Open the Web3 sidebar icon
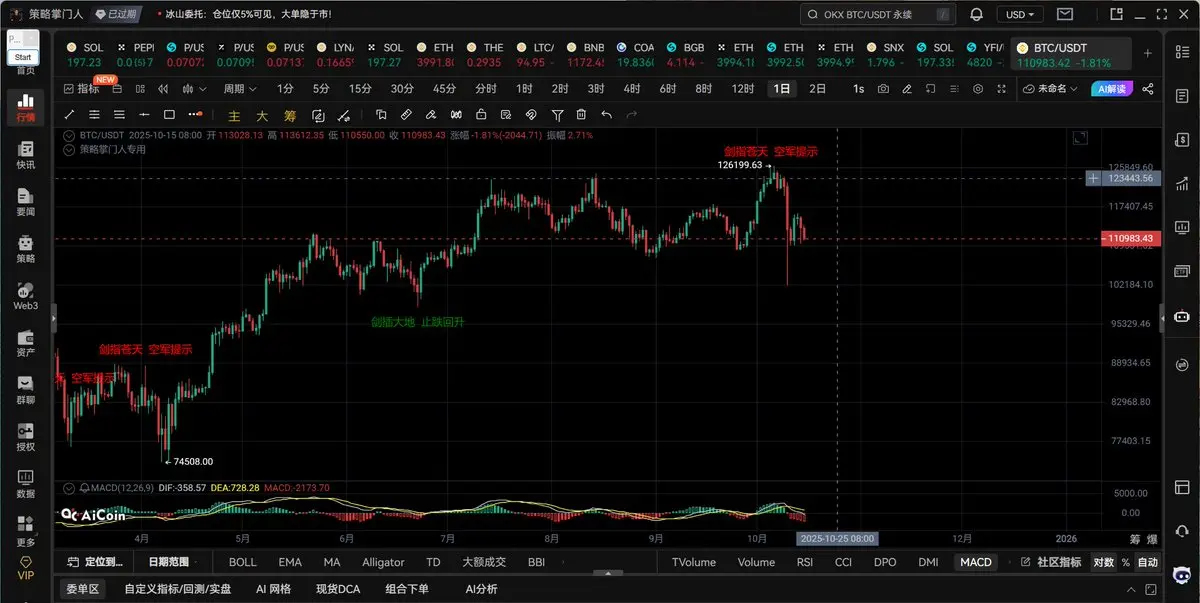The width and height of the screenshot is (1200, 603). pos(26,296)
